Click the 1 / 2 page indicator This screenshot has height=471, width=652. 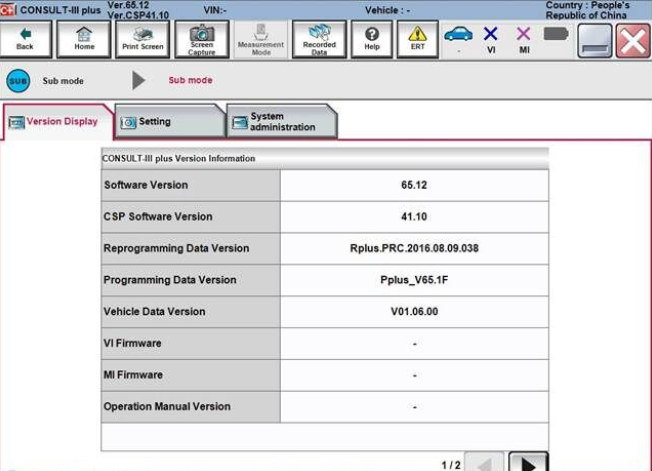point(451,465)
